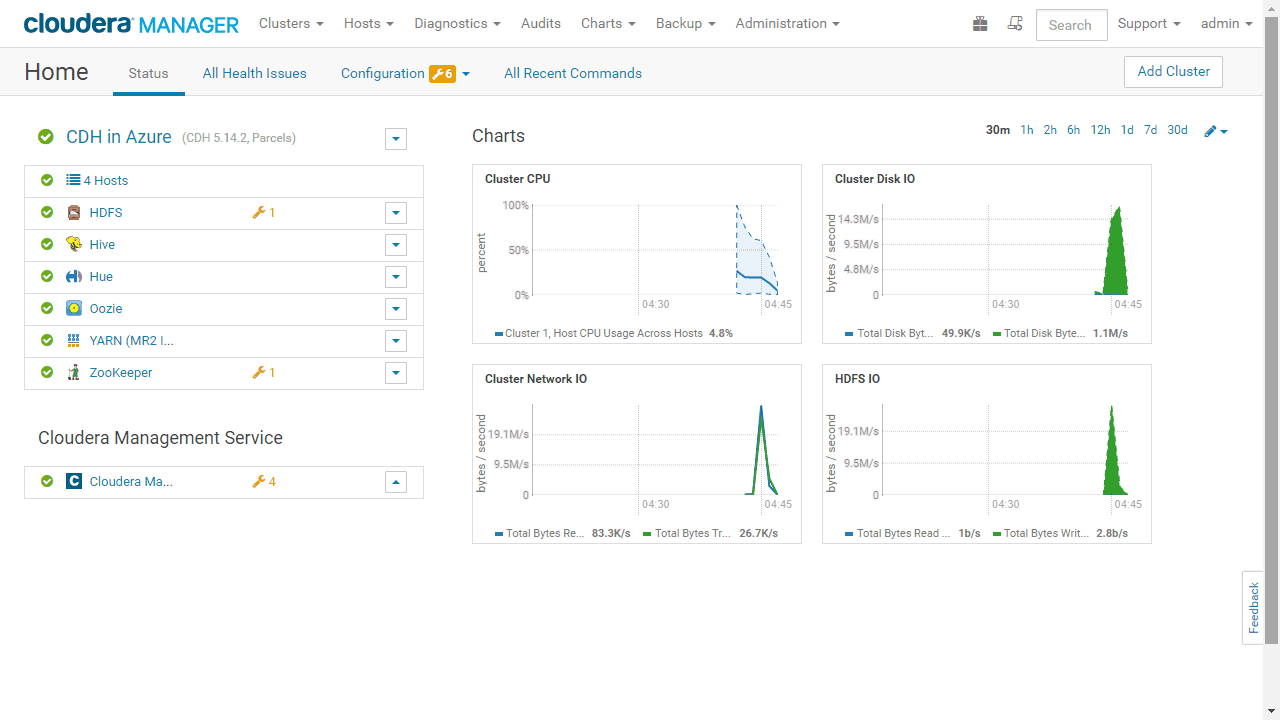The image size is (1280, 720).
Task: Open the Oozie actions dropdown
Action: (396, 309)
